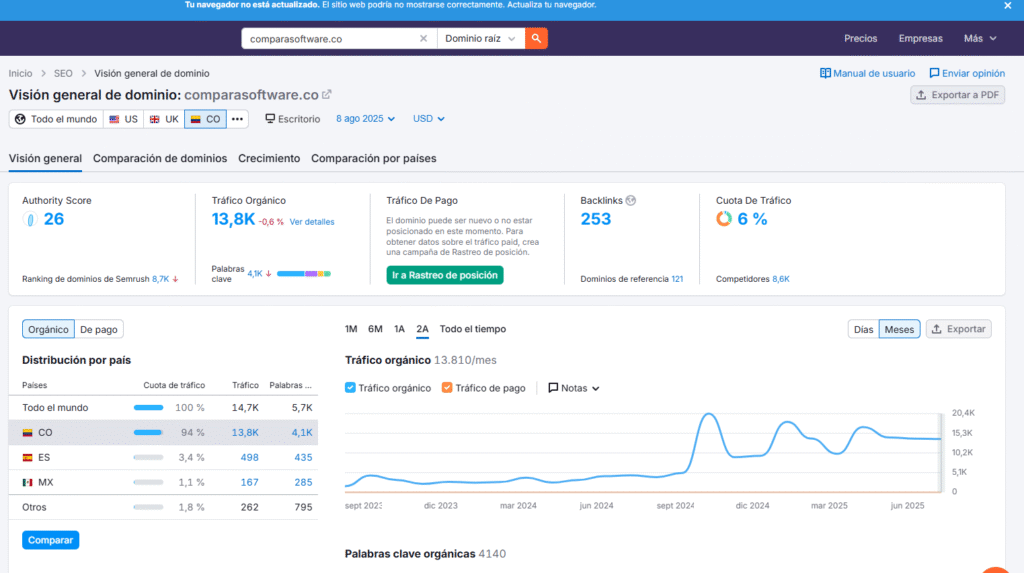The image size is (1024, 573).
Task: Click the Spain flag in country table
Action: 27,457
